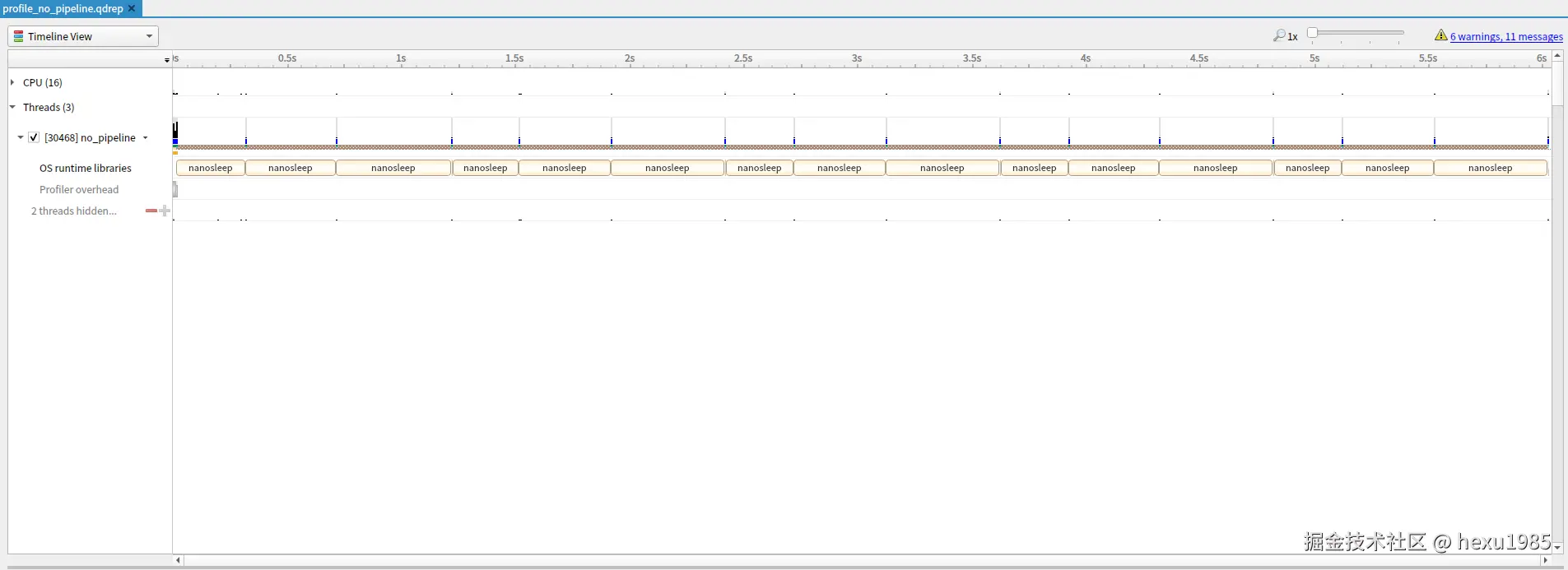1568x570 pixels.
Task: Click the 0.5s mark on time ruler
Action: [x=287, y=59]
